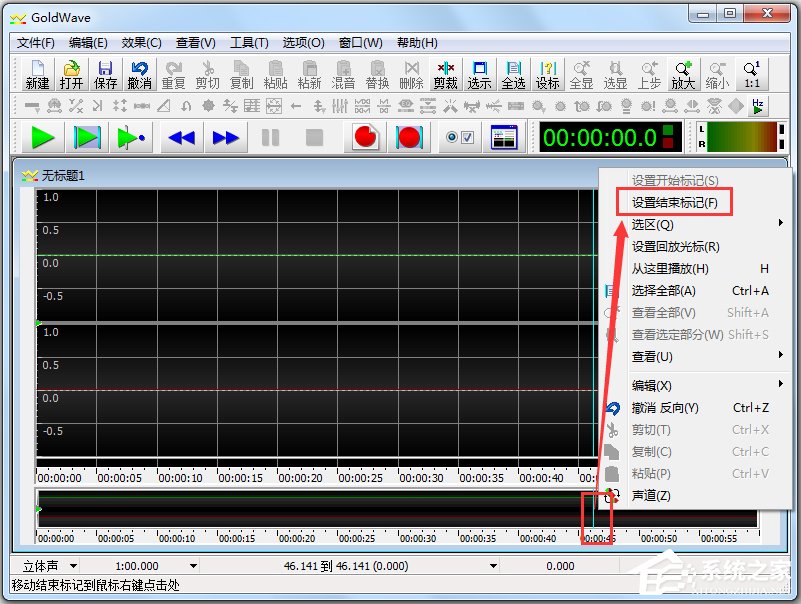The image size is (801, 604).
Task: Click the pause button
Action: tap(270, 137)
